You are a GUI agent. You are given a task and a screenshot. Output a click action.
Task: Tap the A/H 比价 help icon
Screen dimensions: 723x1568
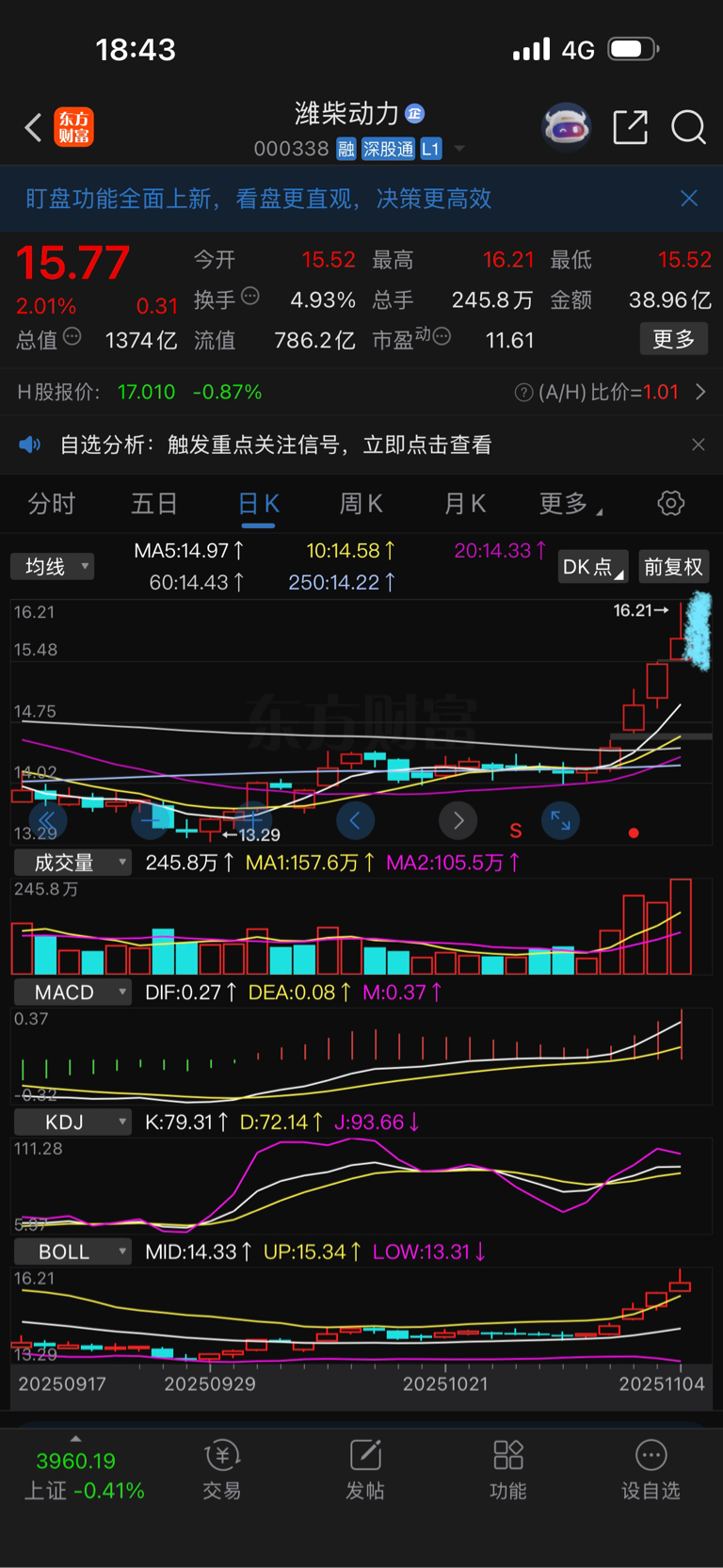(x=523, y=393)
